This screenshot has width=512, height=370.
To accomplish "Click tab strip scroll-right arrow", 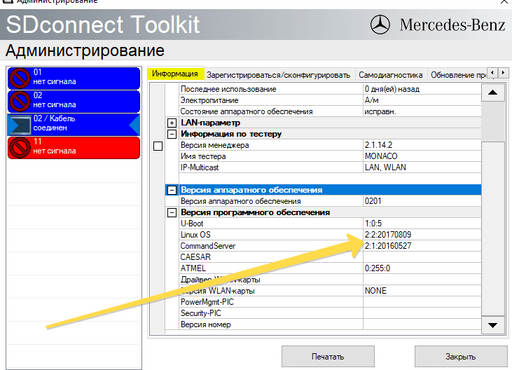I will [x=503, y=72].
